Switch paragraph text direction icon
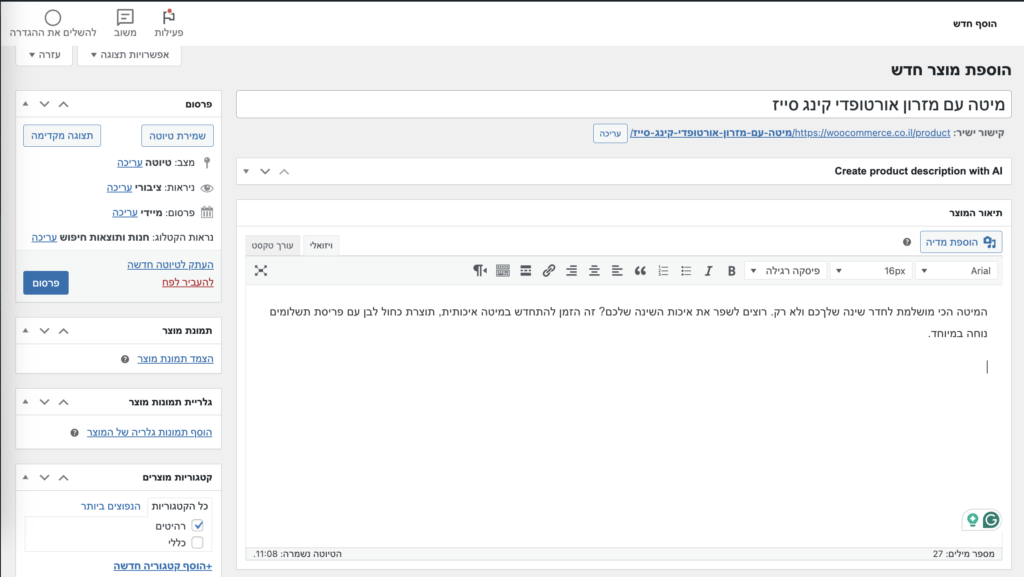 (480, 271)
